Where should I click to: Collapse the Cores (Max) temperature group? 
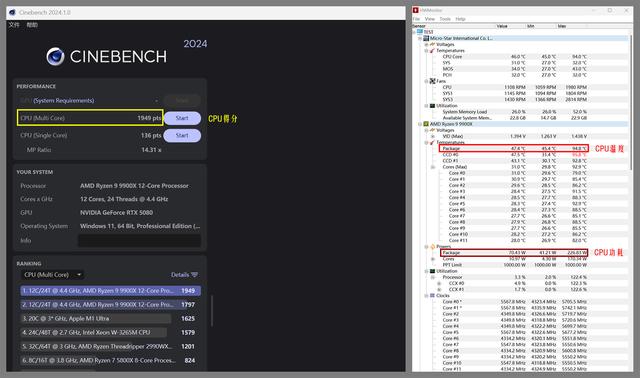pos(433,167)
